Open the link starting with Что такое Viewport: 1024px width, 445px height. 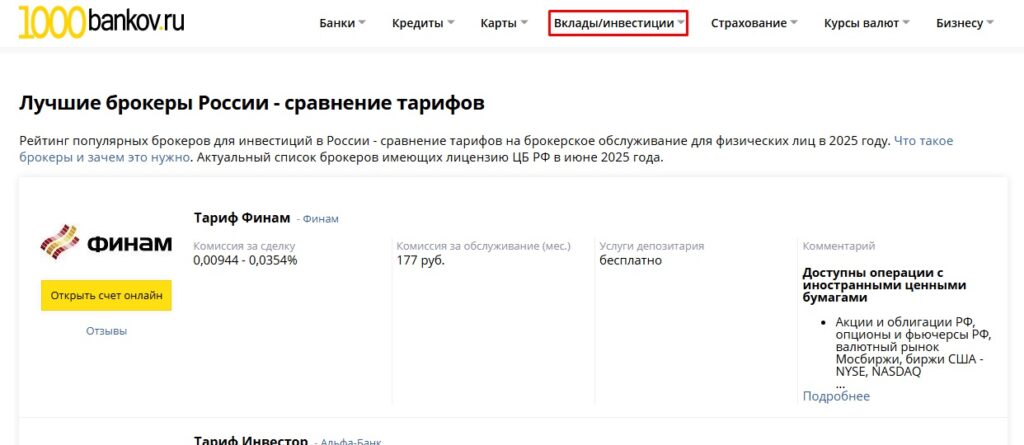(x=487, y=149)
